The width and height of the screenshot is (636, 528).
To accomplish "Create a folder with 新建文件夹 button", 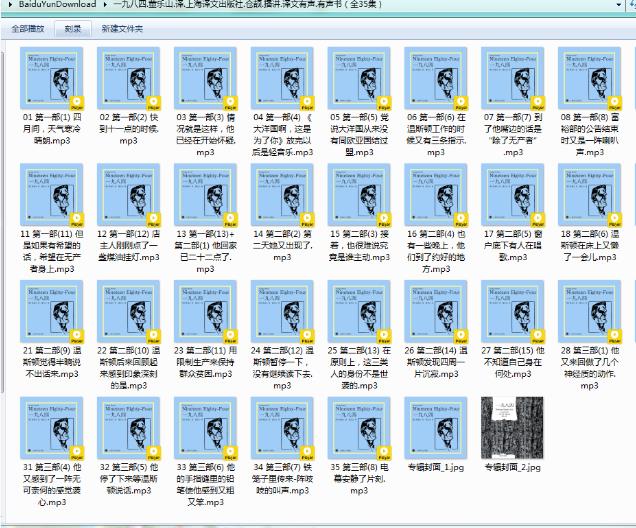I will (122, 29).
